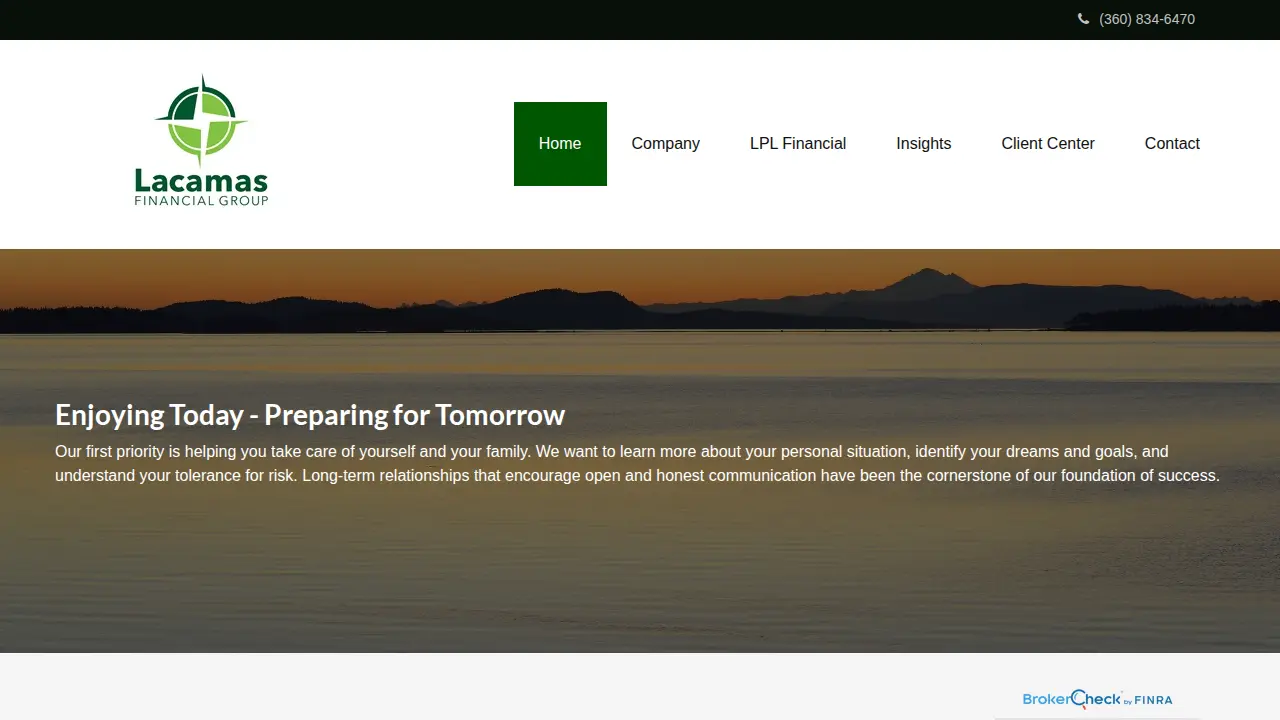
Task: Click the paragraph beginning "Our first priority"
Action: (638, 464)
